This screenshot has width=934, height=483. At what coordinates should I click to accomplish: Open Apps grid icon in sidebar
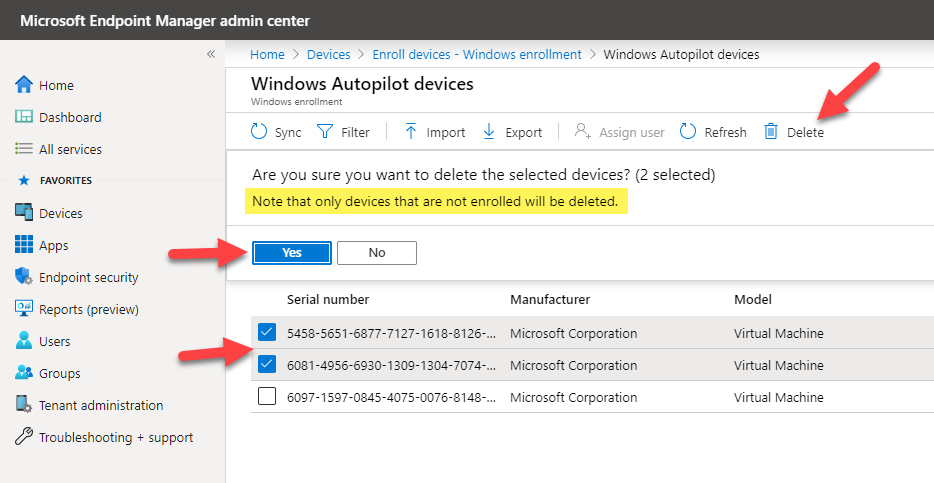25,245
